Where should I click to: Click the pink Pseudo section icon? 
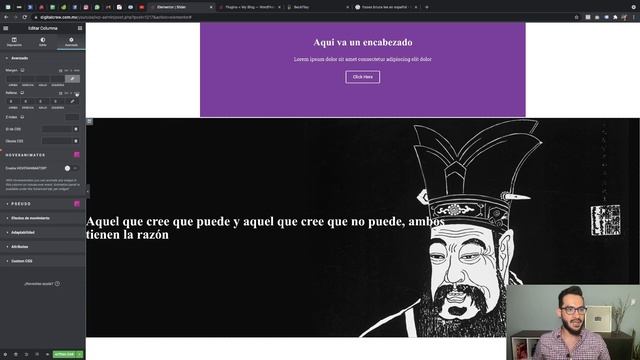[x=77, y=204]
